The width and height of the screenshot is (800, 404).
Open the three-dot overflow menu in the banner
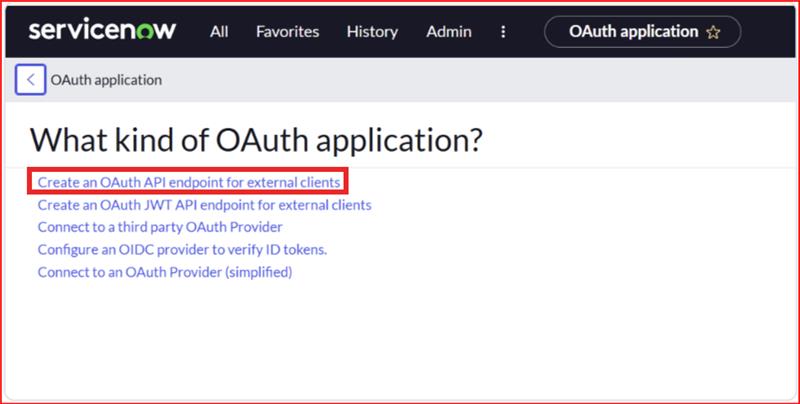click(x=501, y=32)
